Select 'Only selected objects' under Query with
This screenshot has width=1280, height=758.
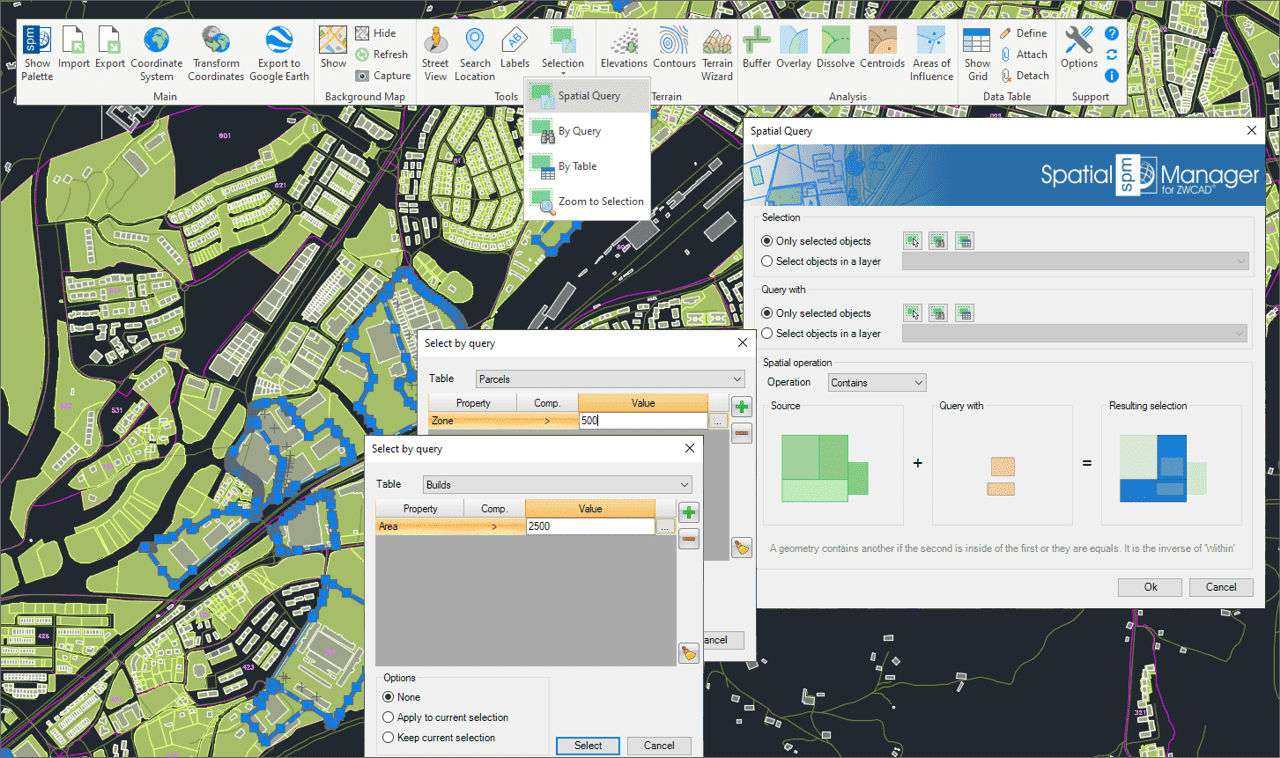click(x=816, y=313)
